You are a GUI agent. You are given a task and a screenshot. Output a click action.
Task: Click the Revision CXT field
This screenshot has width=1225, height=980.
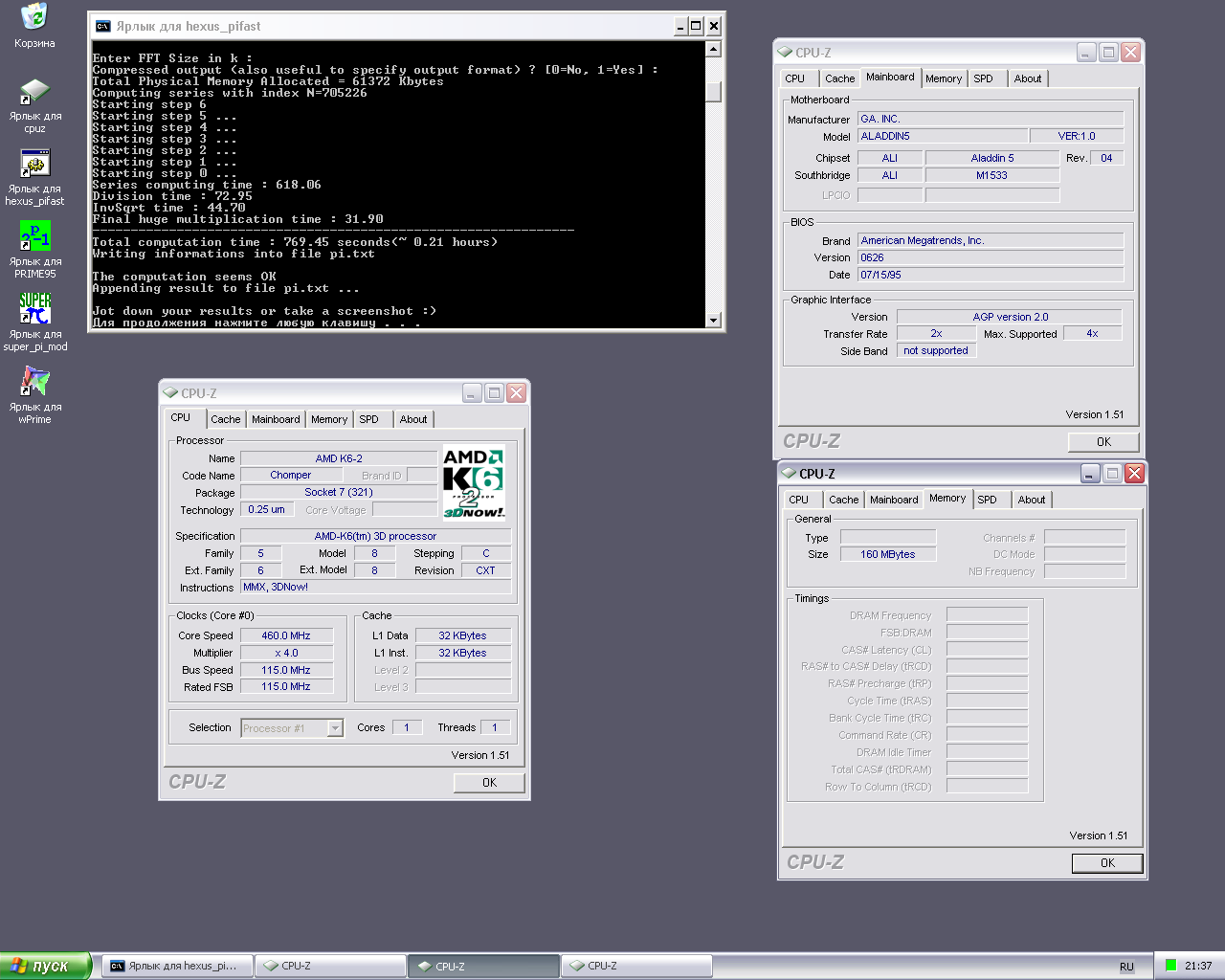coord(486,570)
